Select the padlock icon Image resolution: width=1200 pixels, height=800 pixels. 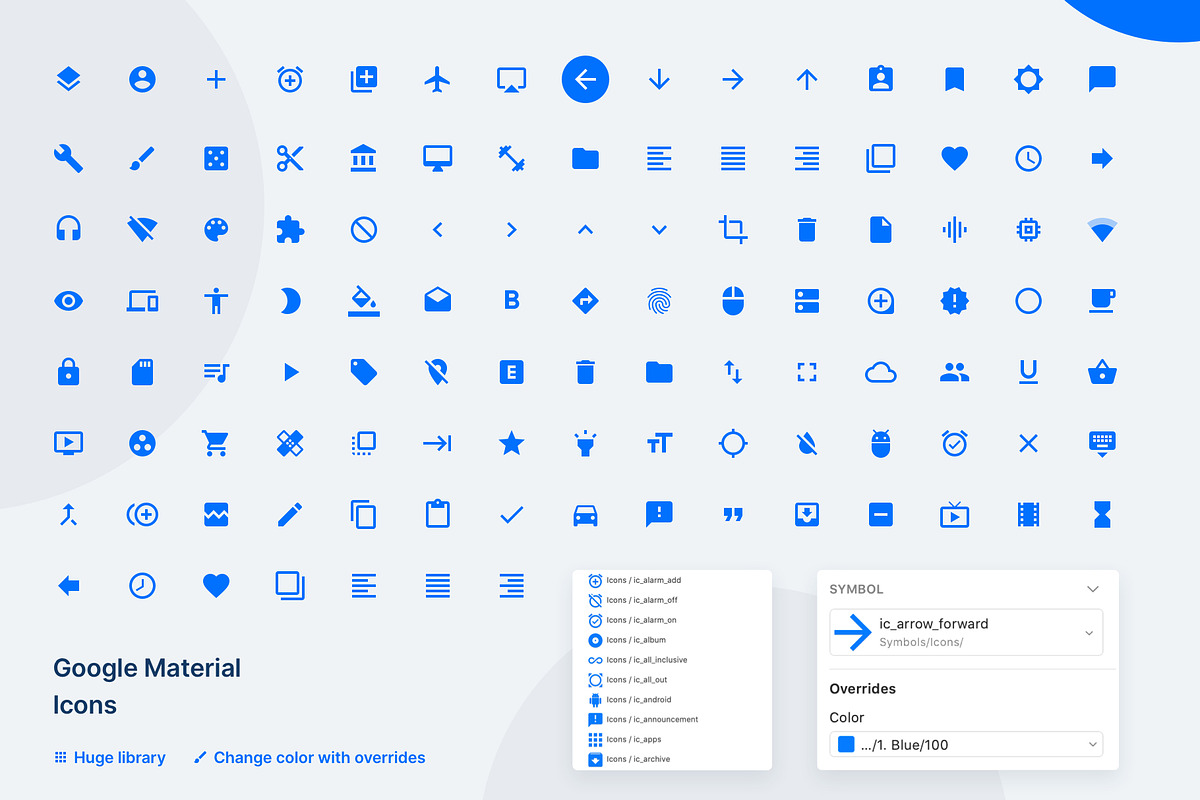point(68,372)
